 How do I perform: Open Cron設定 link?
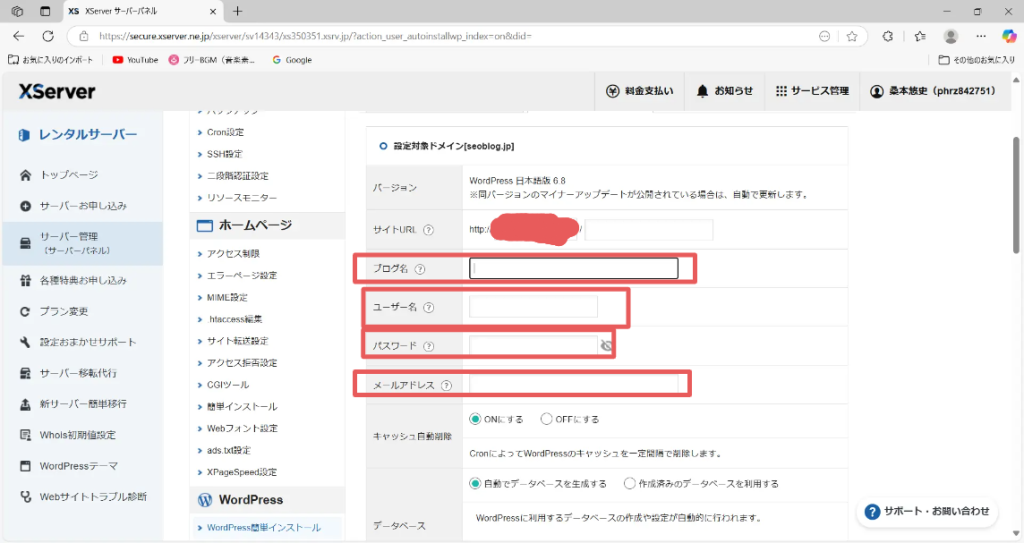coord(225,132)
